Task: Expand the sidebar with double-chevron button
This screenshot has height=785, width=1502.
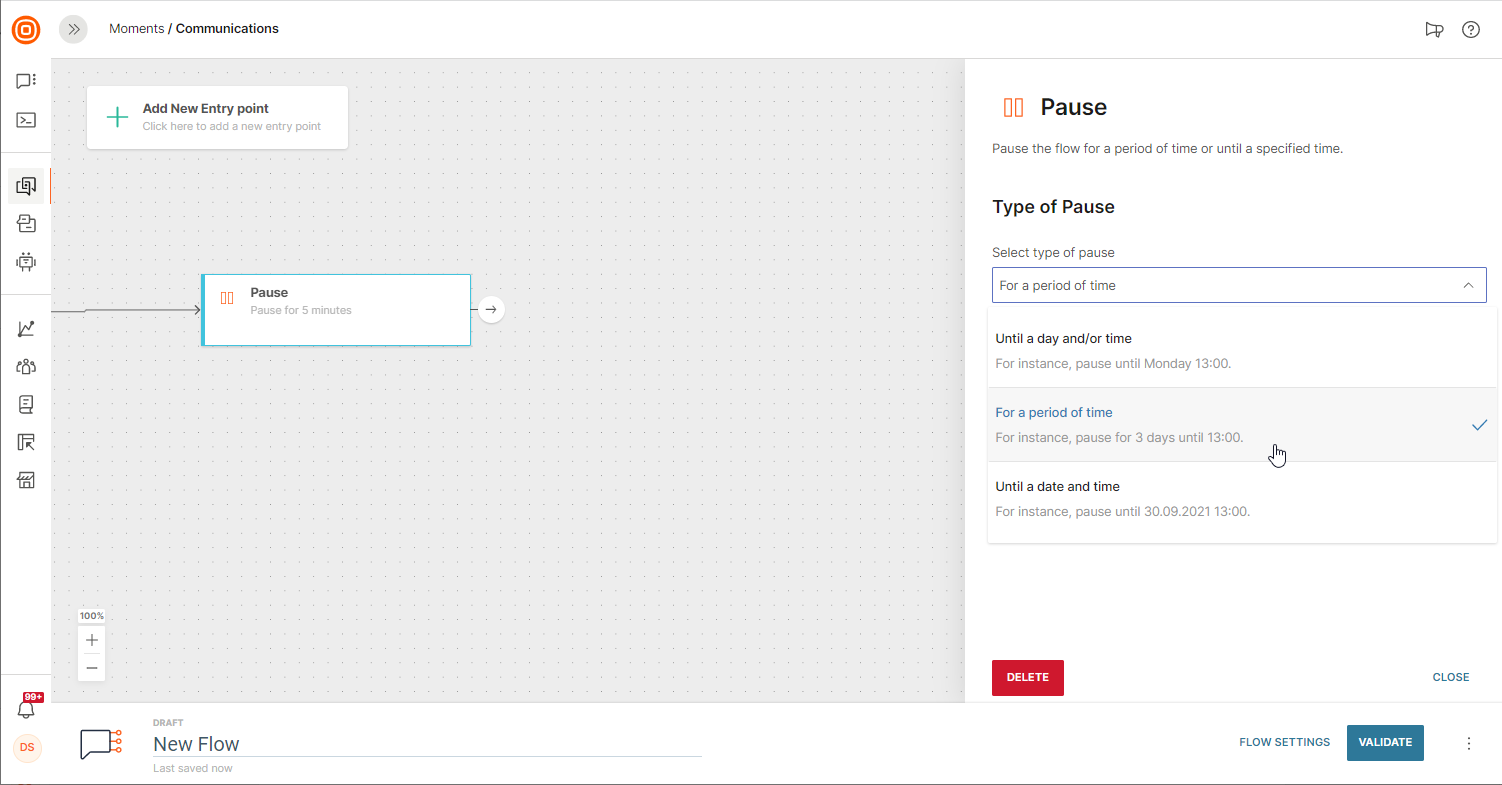Action: coord(73,29)
